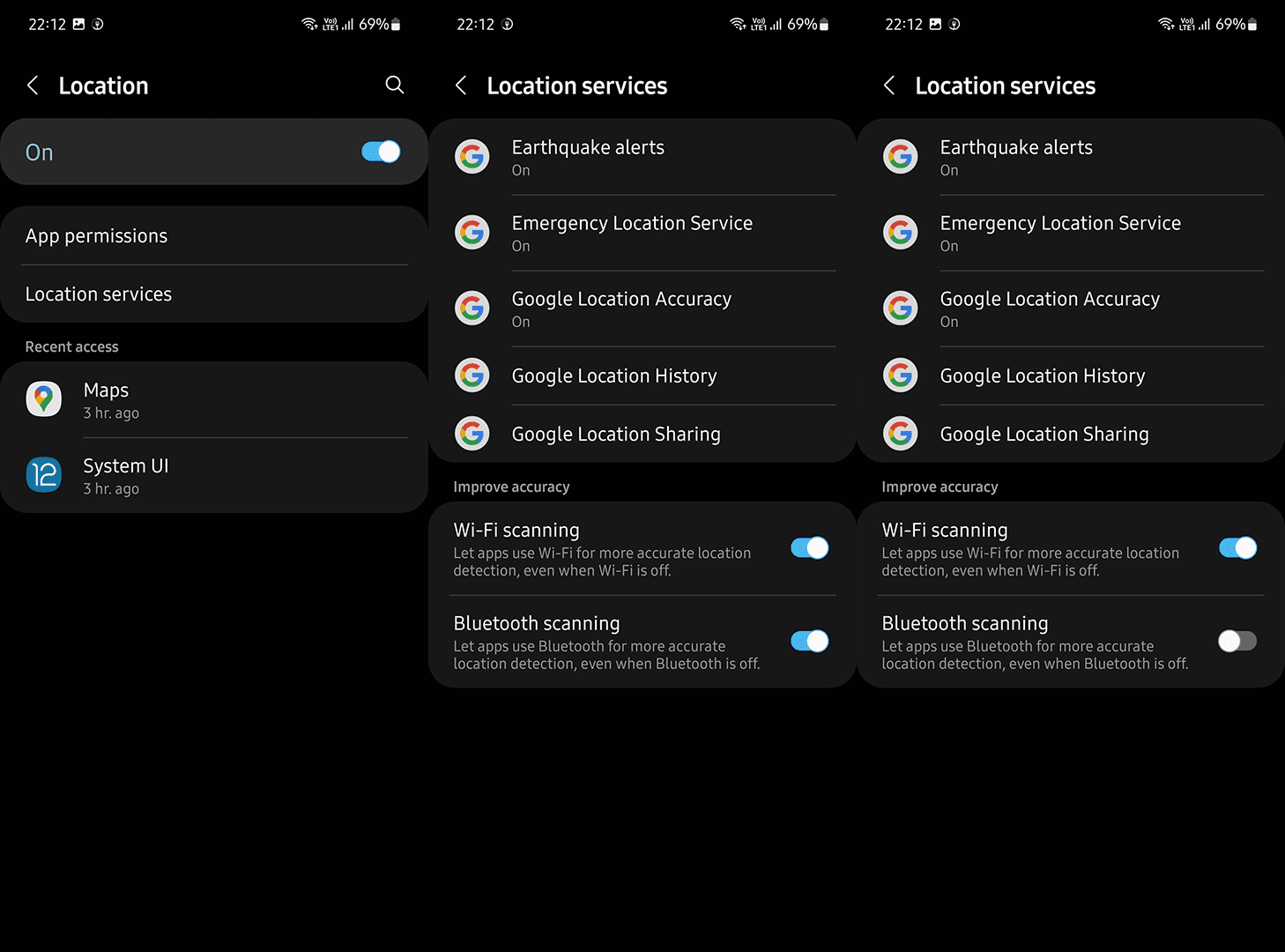Screen dimensions: 1285x952
Task: Open App permissions
Action: point(214,235)
